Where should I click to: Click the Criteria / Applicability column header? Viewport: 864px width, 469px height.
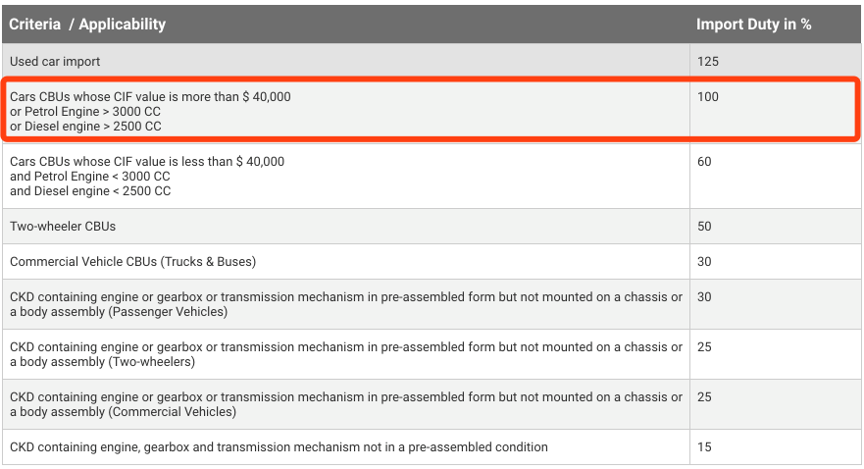click(x=88, y=24)
